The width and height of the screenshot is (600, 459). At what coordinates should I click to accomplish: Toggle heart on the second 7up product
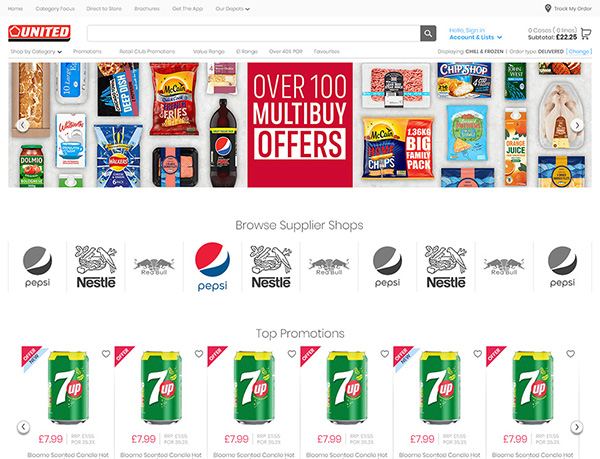point(199,354)
